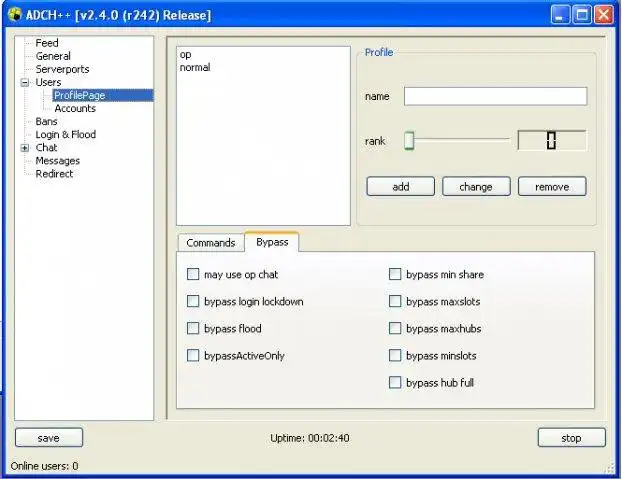Select ProfilePage in the tree
622x479 pixels.
point(103,95)
